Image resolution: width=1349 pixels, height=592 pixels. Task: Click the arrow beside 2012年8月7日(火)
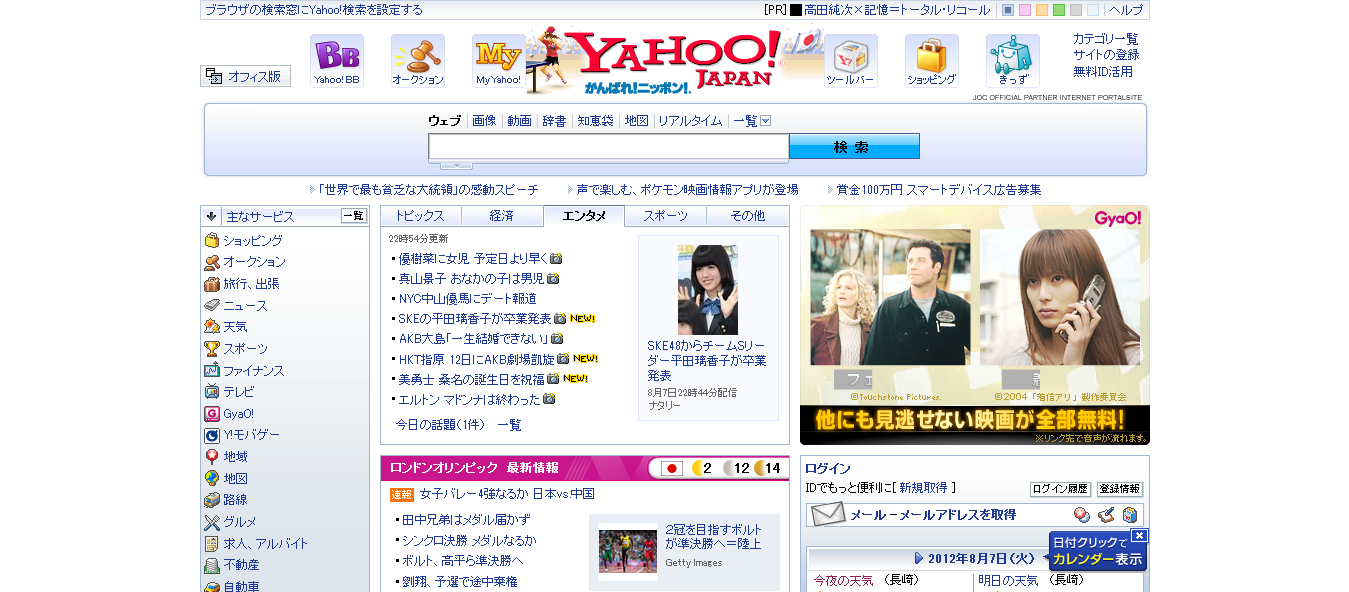pos(919,558)
